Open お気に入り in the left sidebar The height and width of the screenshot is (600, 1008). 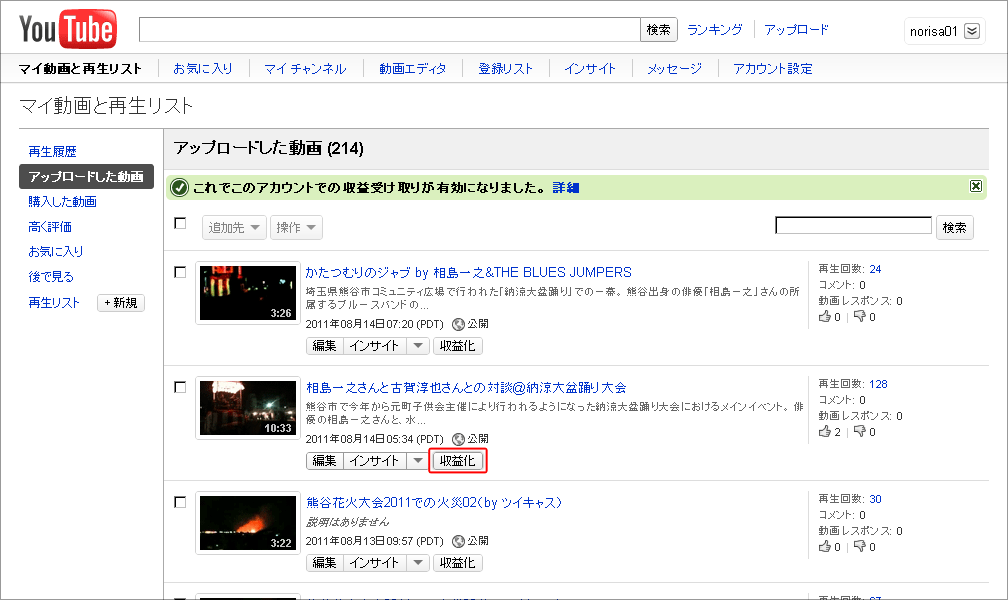(x=56, y=251)
